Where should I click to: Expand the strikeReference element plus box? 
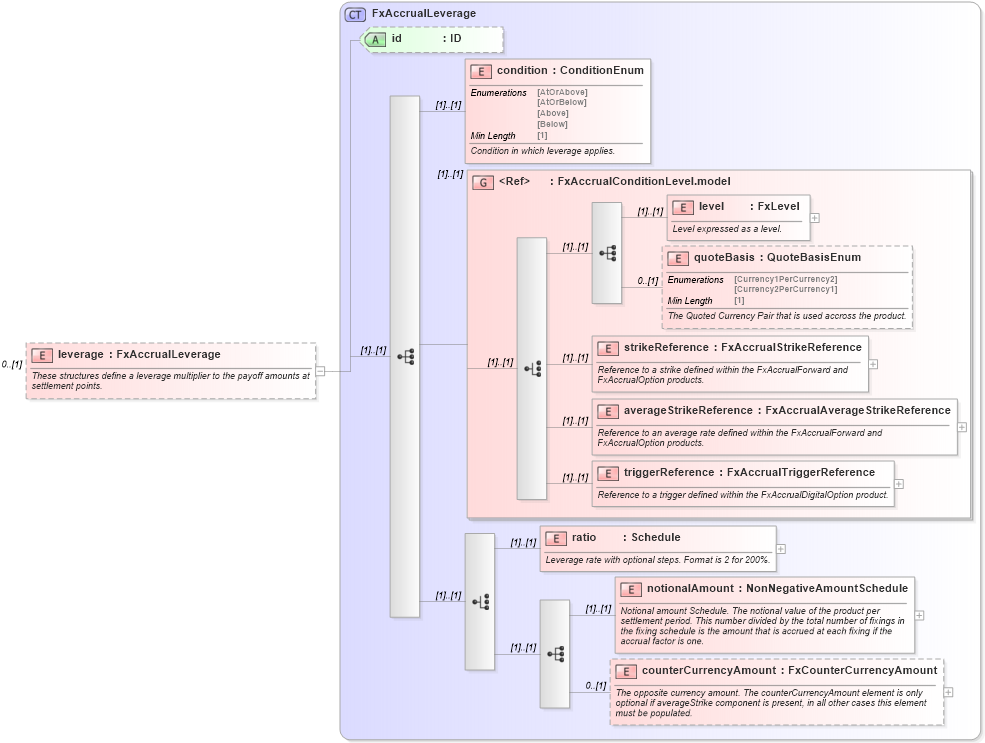873,364
